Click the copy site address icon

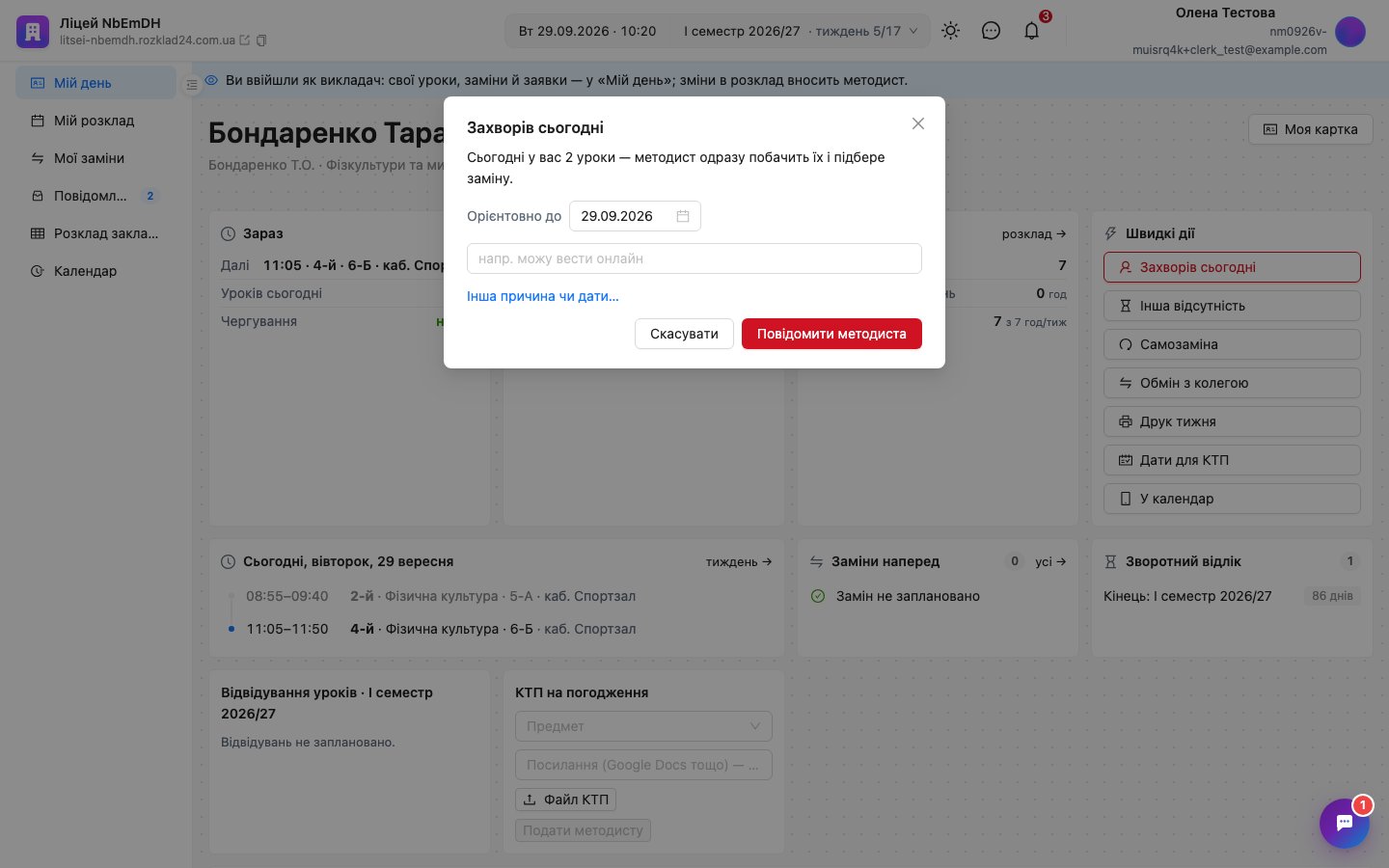(x=261, y=41)
